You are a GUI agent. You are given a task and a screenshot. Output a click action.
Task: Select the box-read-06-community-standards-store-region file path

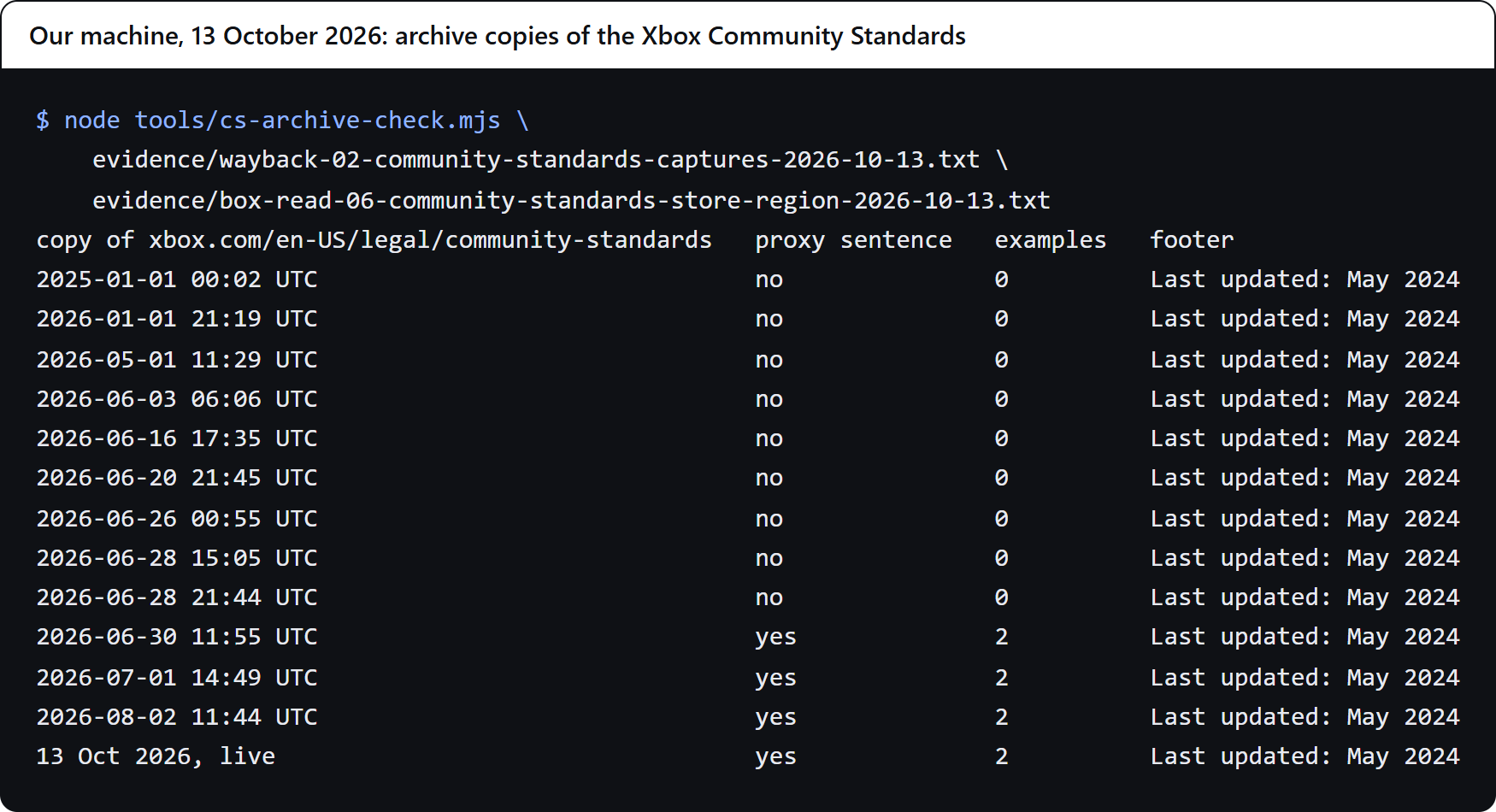coord(571,200)
